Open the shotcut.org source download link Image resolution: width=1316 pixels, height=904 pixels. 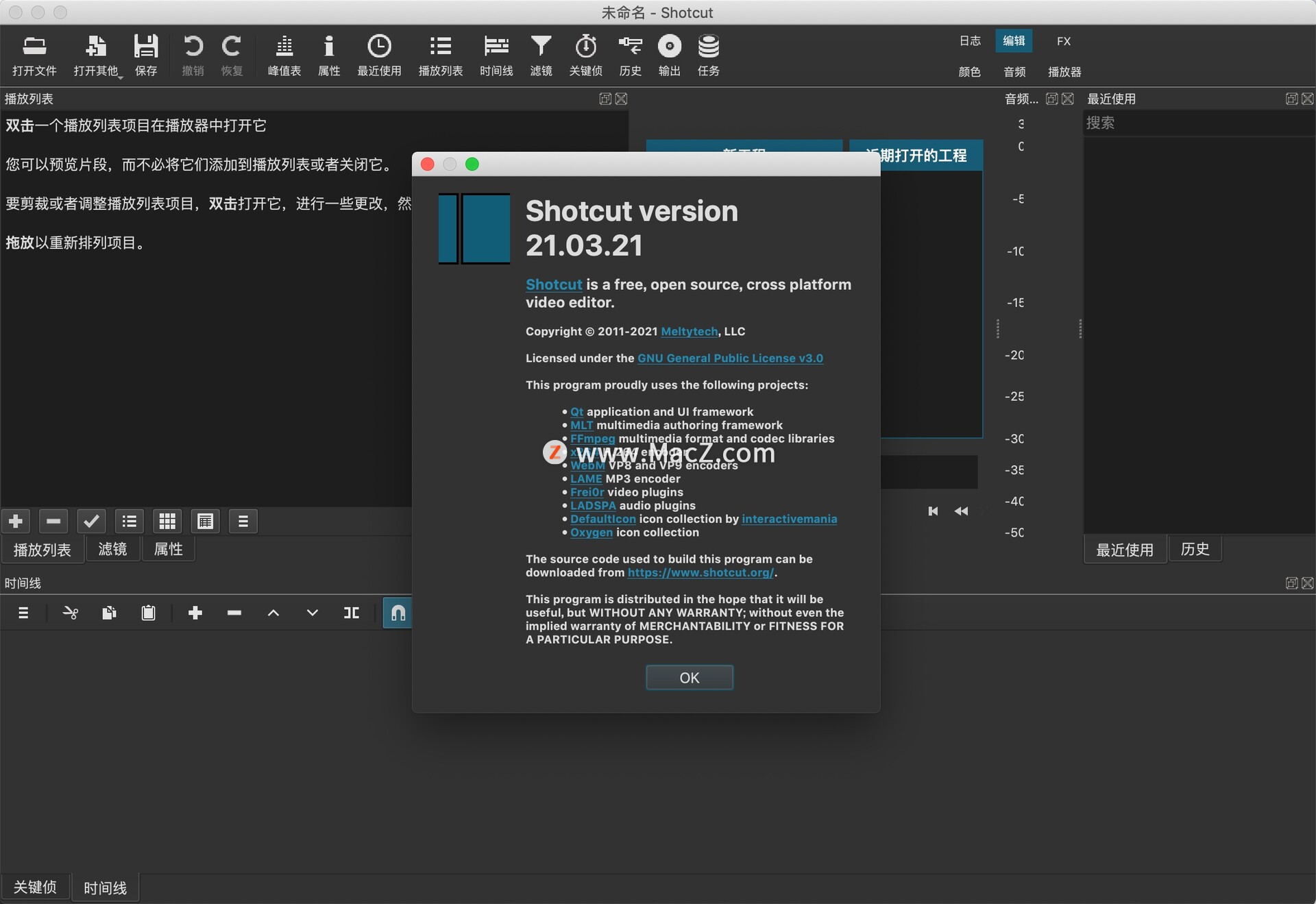[x=700, y=572]
